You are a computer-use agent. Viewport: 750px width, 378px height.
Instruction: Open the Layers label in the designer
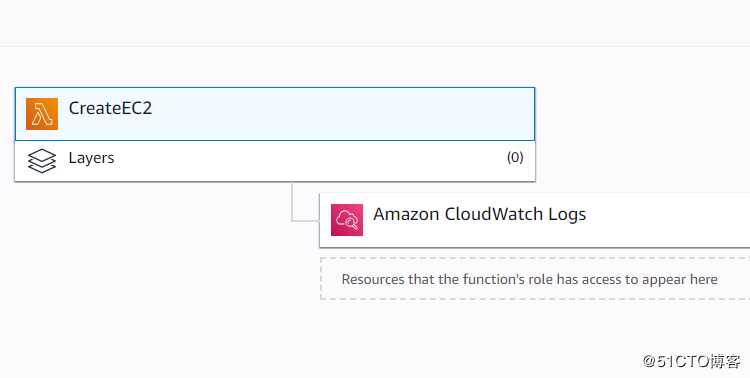click(91, 158)
